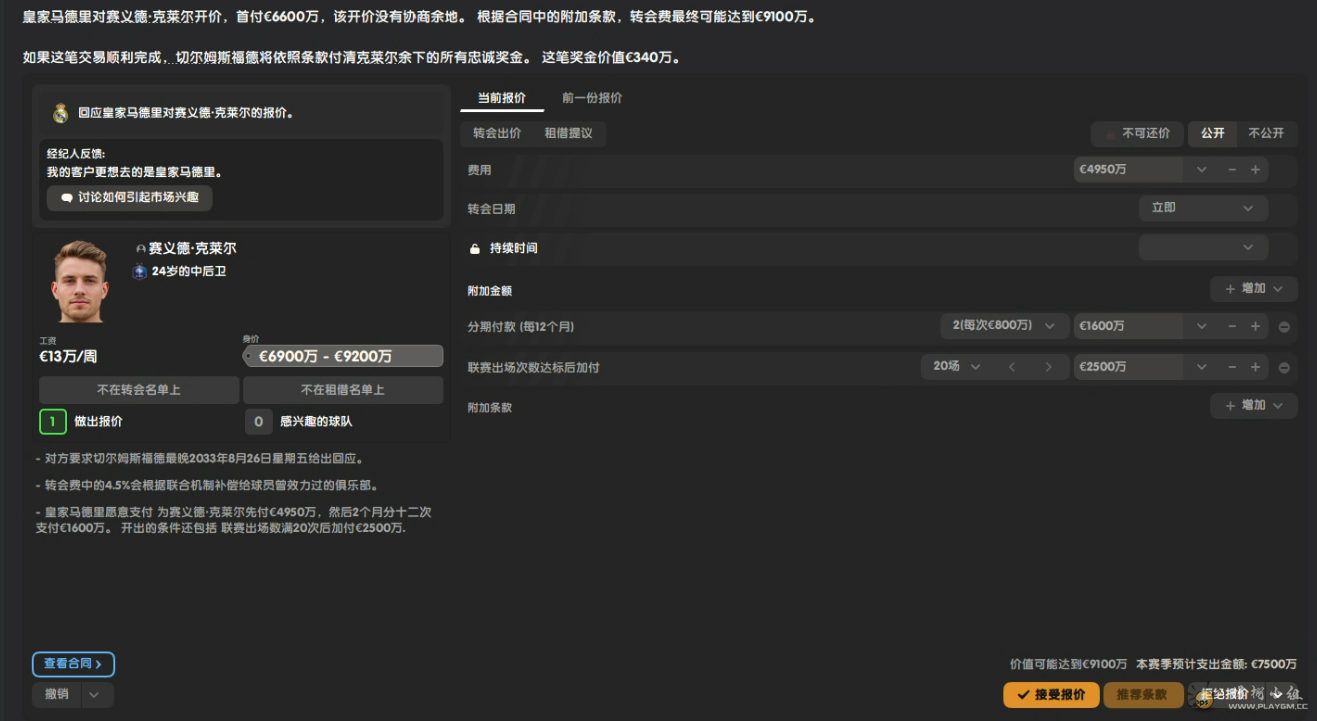This screenshot has height=721, width=1317.
Task: Select the 公开 public option
Action: tap(1212, 133)
